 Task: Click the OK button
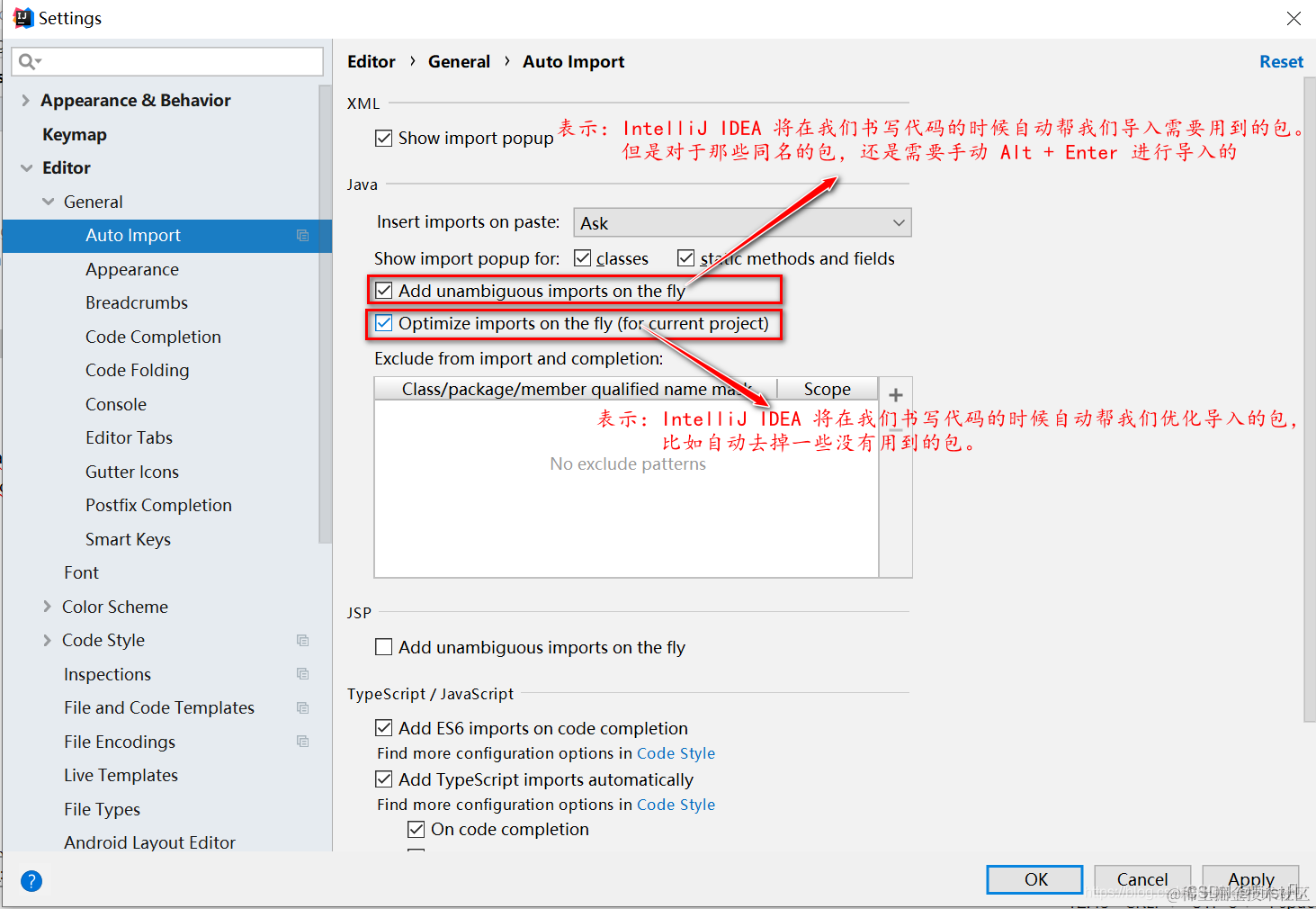(1034, 879)
